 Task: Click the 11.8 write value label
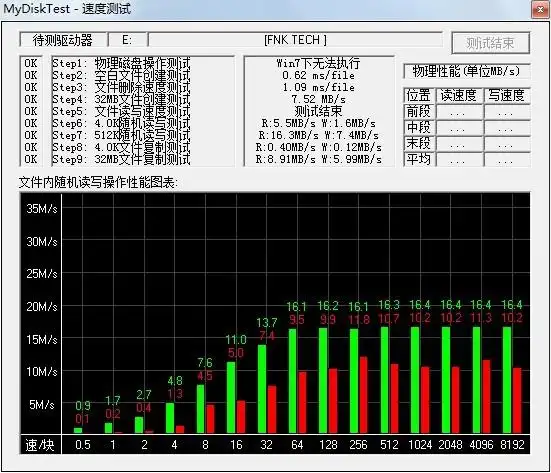pyautogui.click(x=359, y=319)
